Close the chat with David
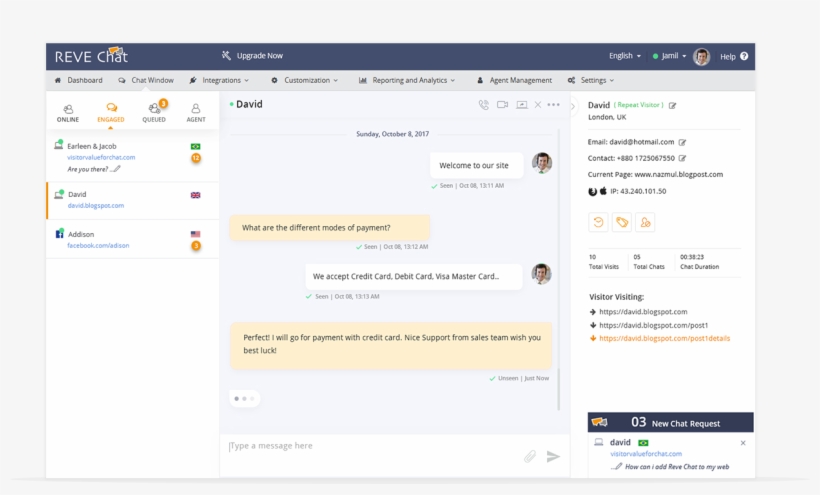Image resolution: width=820 pixels, height=495 pixels. [x=538, y=105]
